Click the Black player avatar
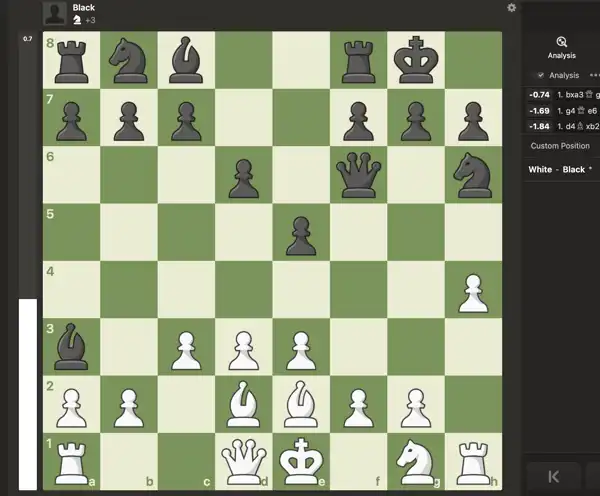Viewport: 600px width, 496px height. [55, 13]
